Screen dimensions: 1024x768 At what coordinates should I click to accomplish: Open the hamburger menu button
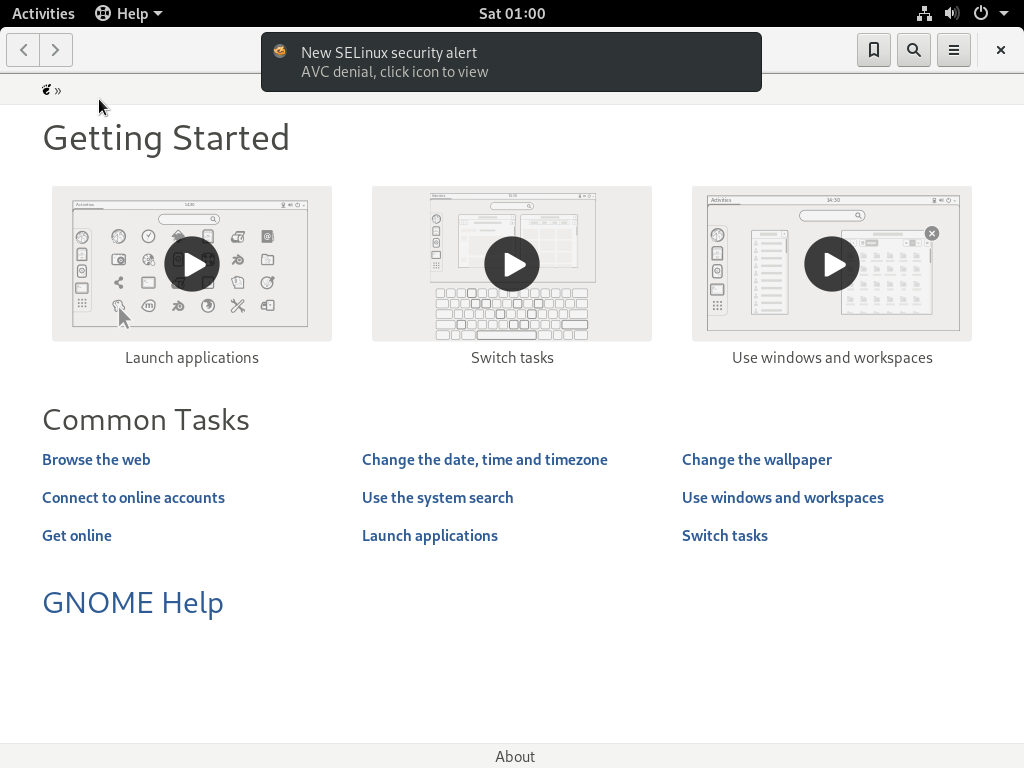[953, 50]
